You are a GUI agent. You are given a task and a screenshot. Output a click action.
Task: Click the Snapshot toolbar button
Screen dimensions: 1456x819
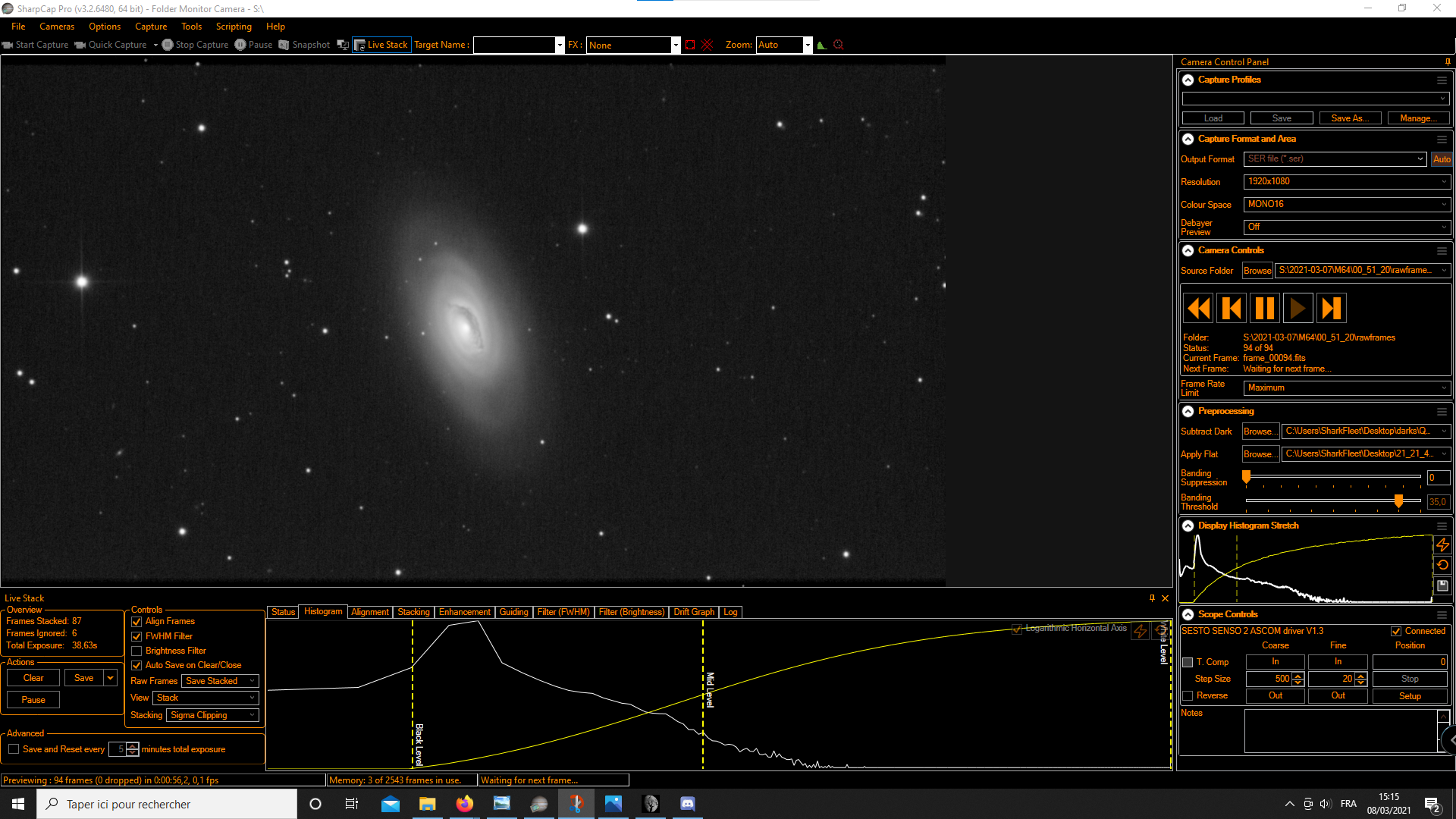click(x=304, y=45)
